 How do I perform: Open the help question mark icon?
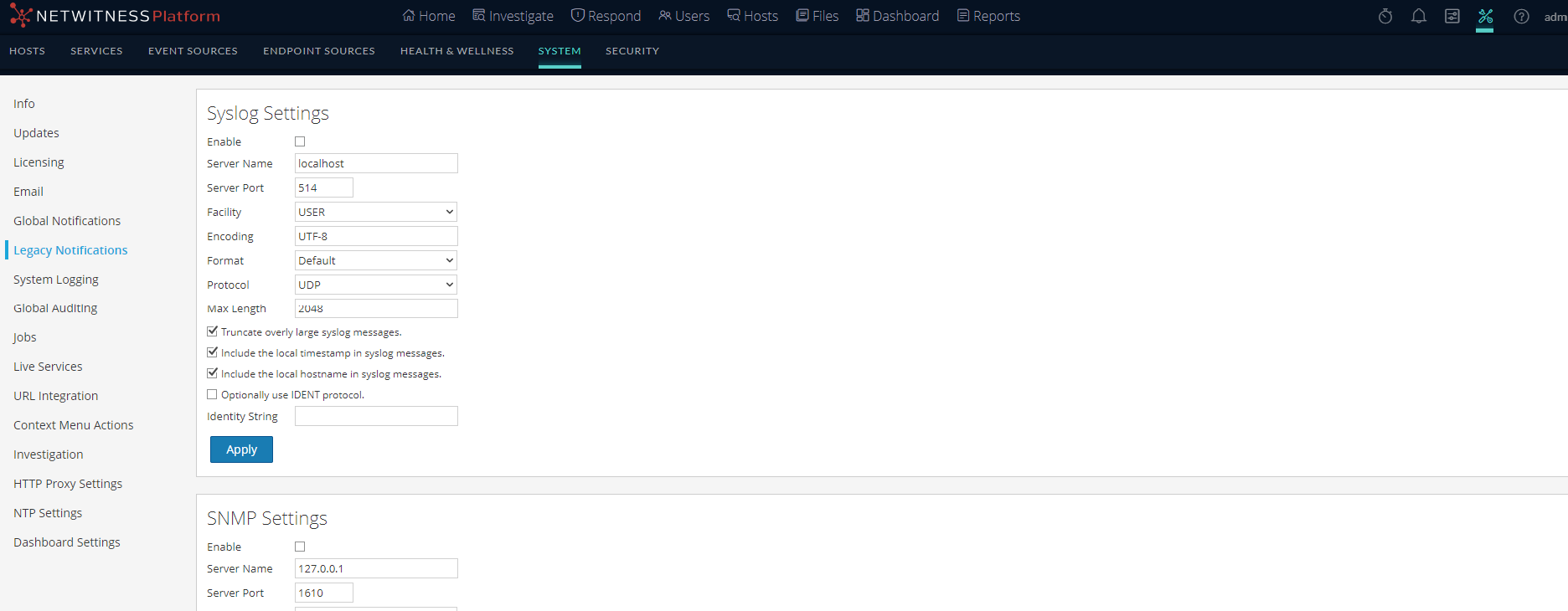pos(1521,17)
